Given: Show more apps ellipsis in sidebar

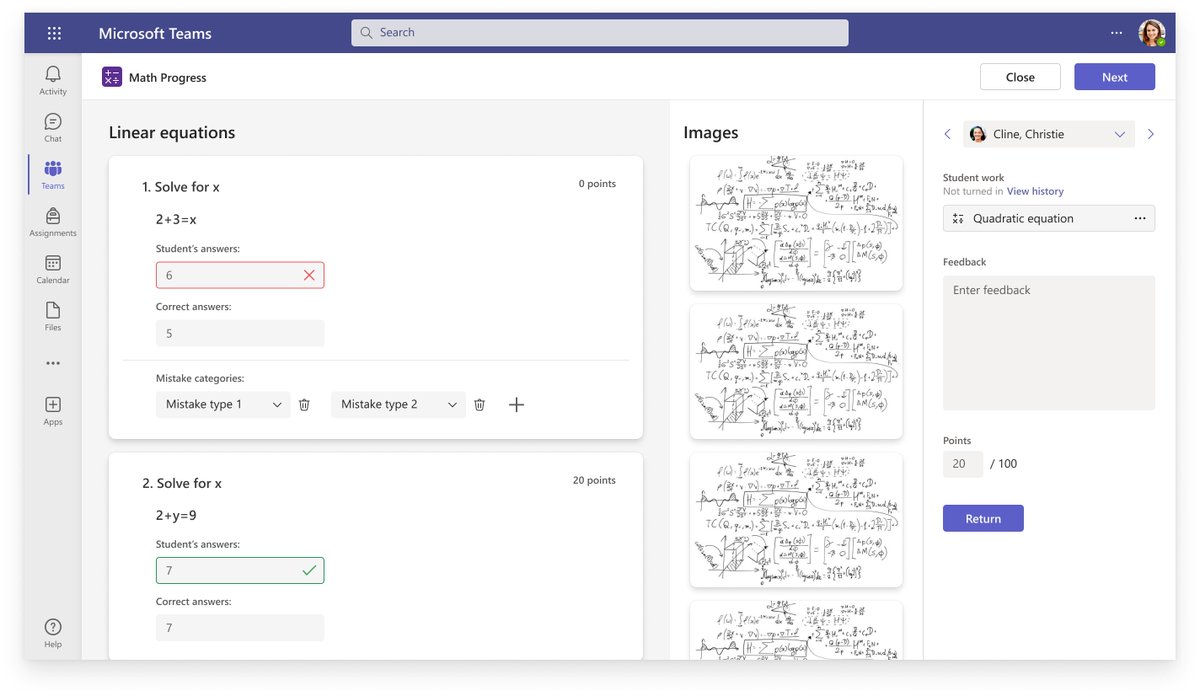Looking at the screenshot, I should click(x=53, y=363).
